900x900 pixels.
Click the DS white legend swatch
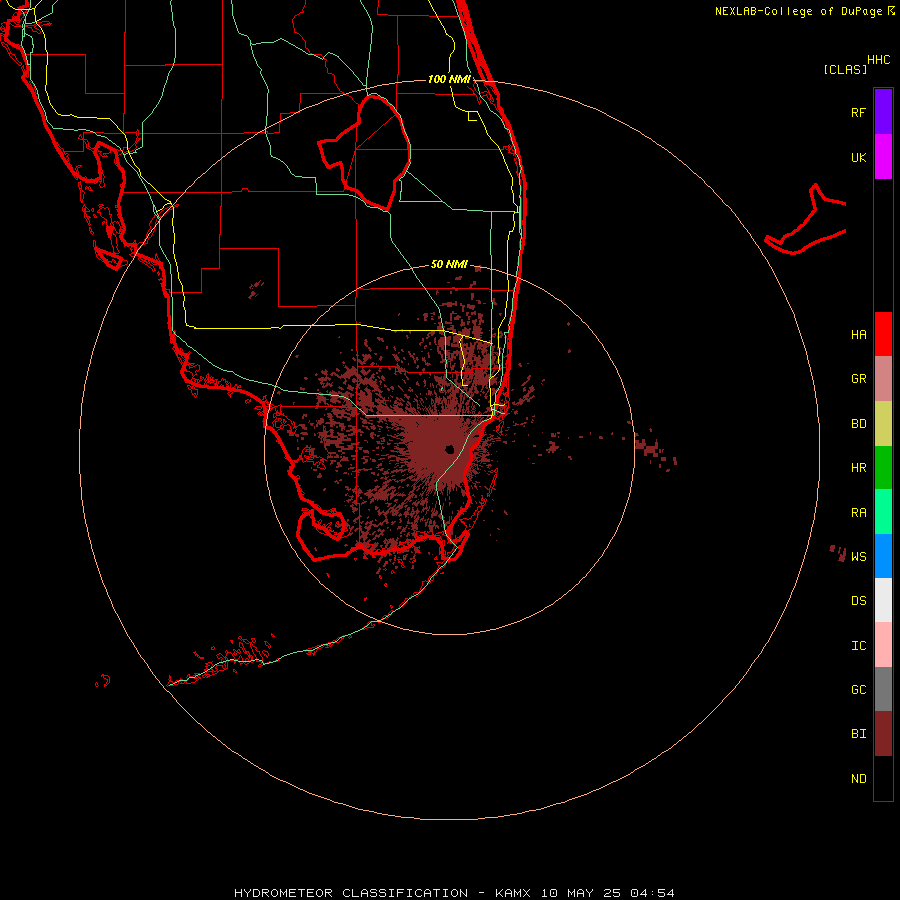(883, 600)
